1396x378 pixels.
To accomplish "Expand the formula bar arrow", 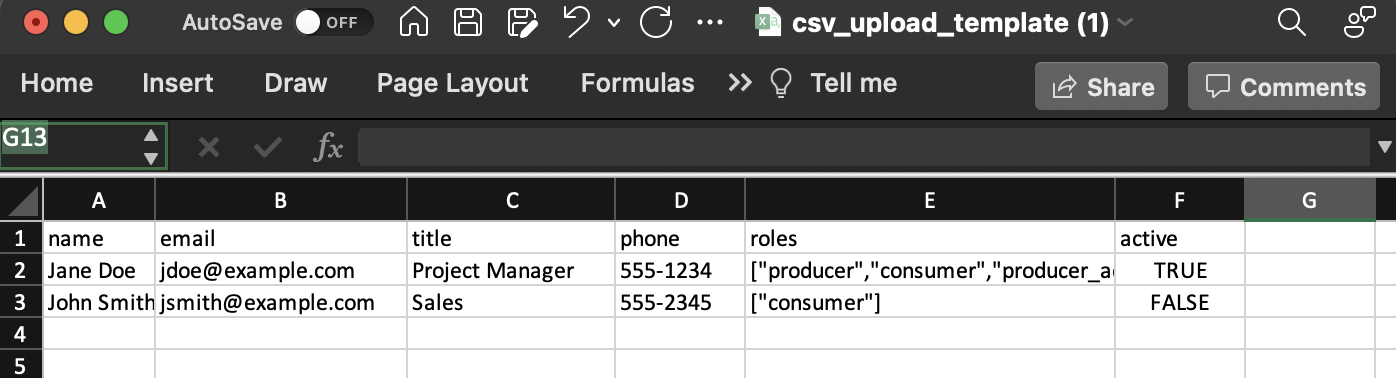I will [x=1385, y=148].
